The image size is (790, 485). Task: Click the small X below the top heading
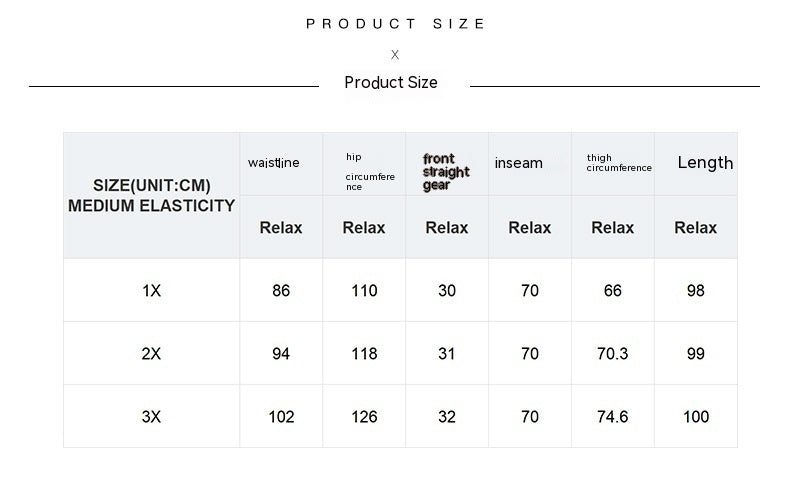[x=395, y=55]
